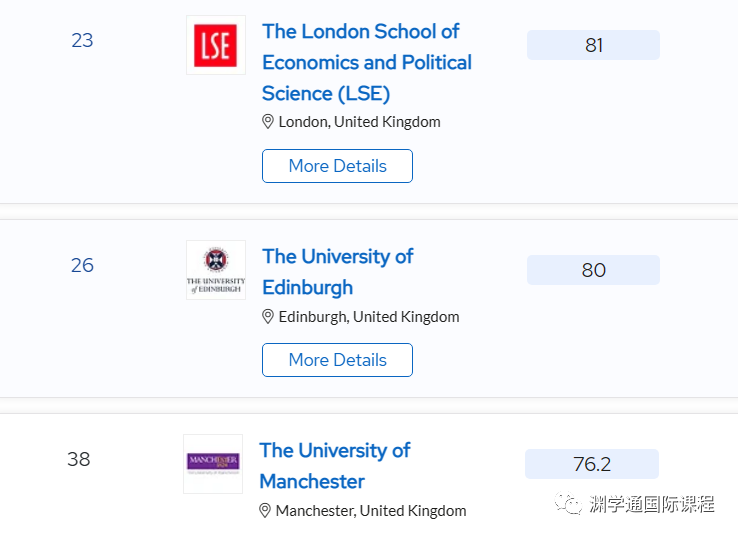Open The London School of Economics link
This screenshot has height=536, width=738.
(x=367, y=63)
